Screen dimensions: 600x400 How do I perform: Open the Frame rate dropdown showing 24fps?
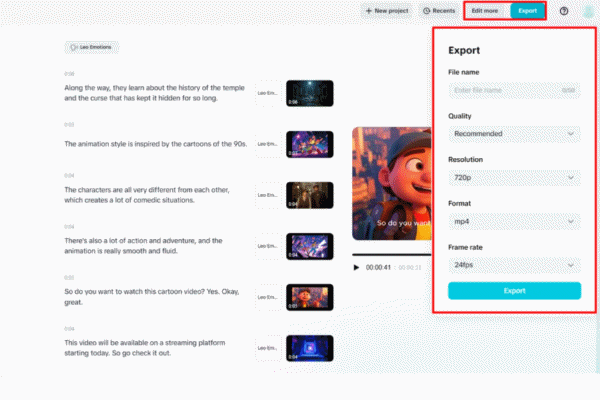514,265
